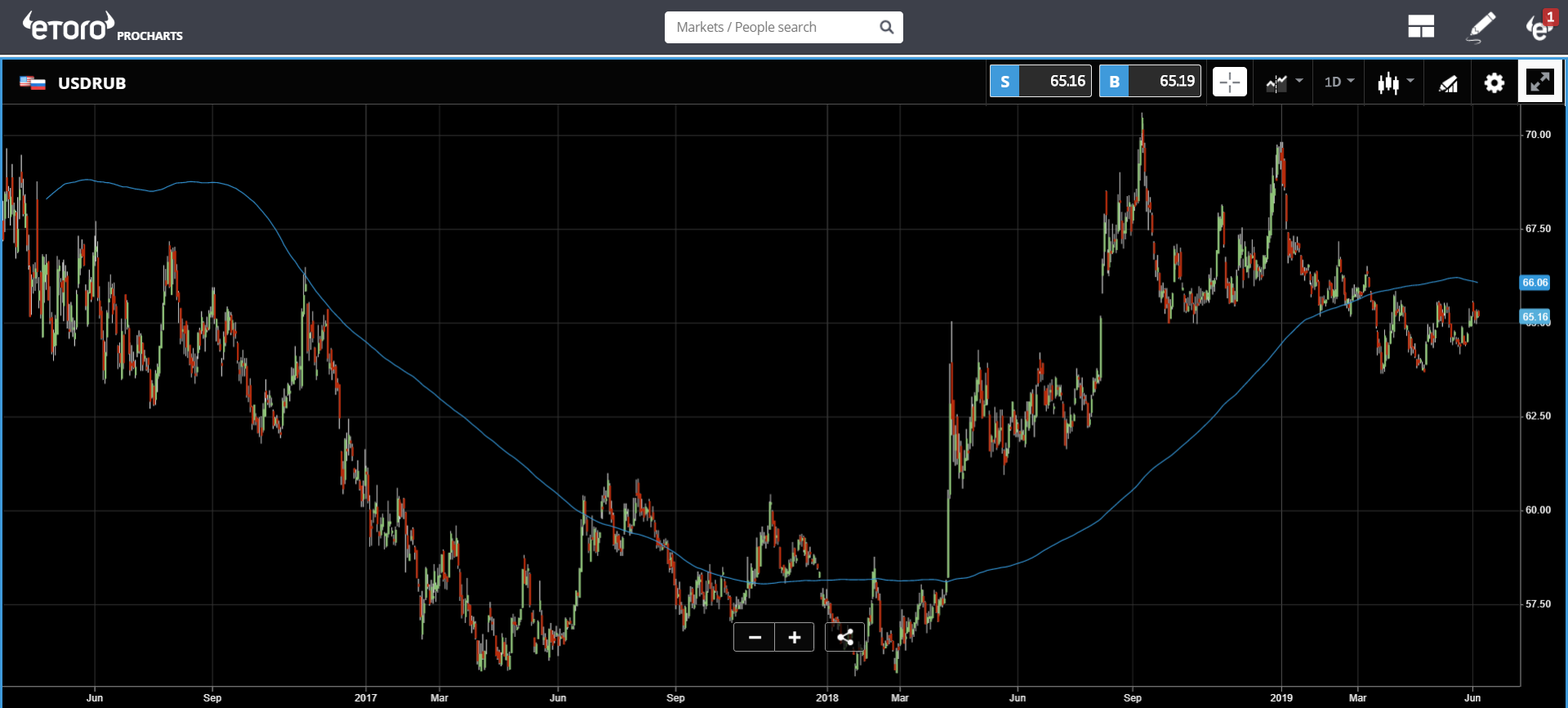Select the pencil drawing tool
The image size is (1568, 708).
[1481, 27]
